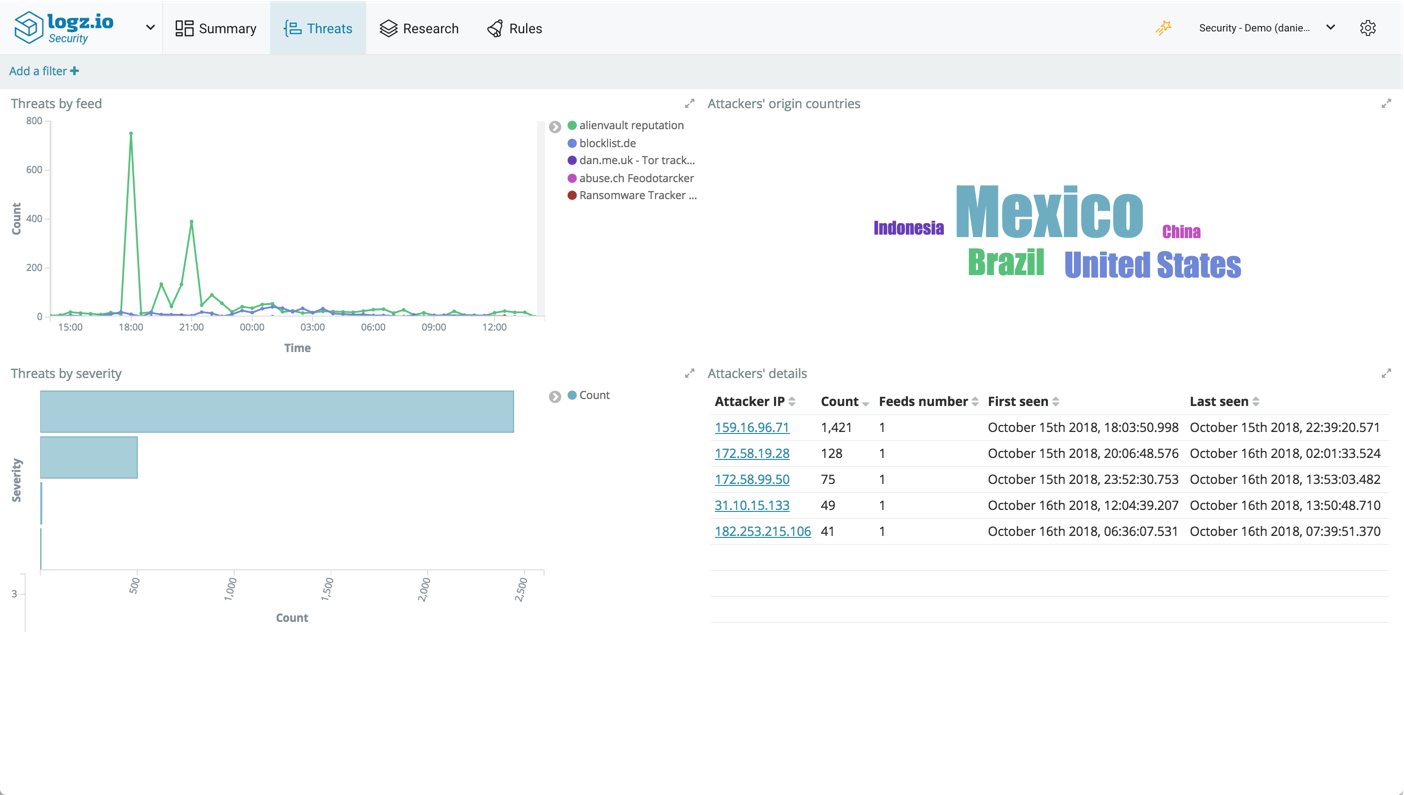
Task: Open attacker IP 172.58.99.50
Action: coord(751,479)
